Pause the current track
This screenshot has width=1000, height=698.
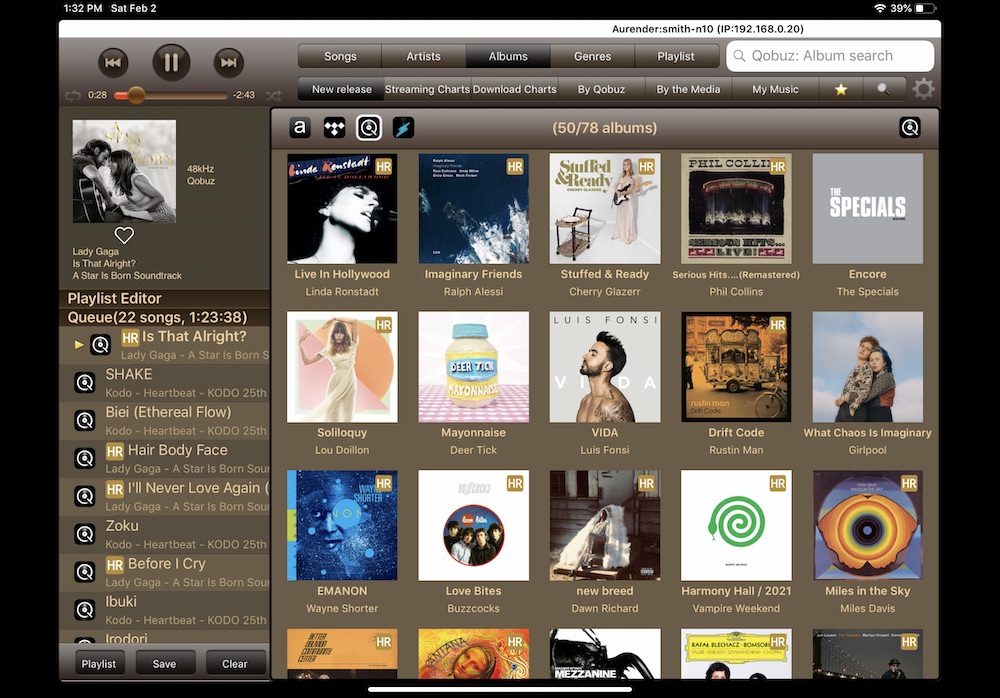click(171, 63)
